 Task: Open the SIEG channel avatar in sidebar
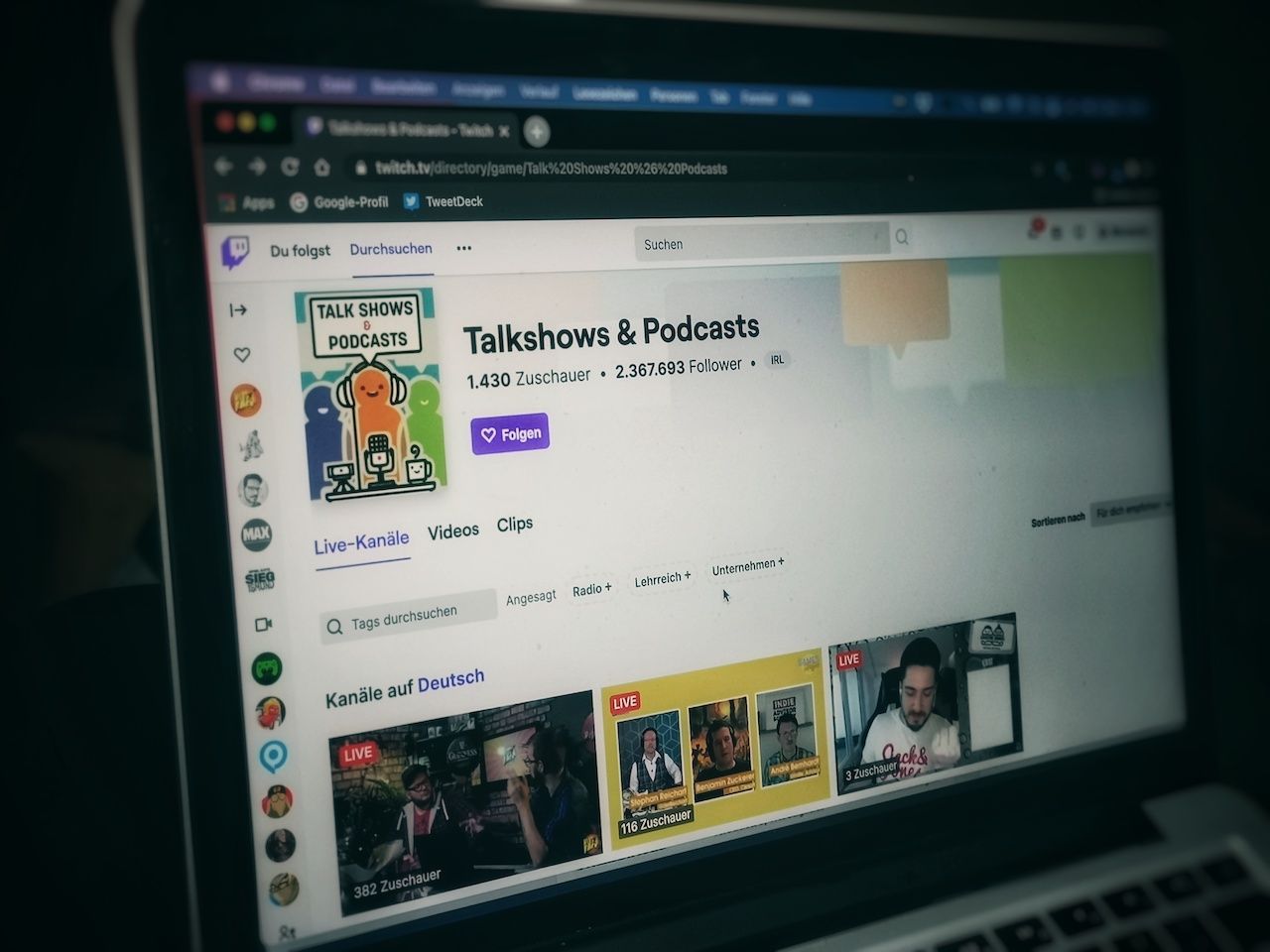(x=259, y=579)
